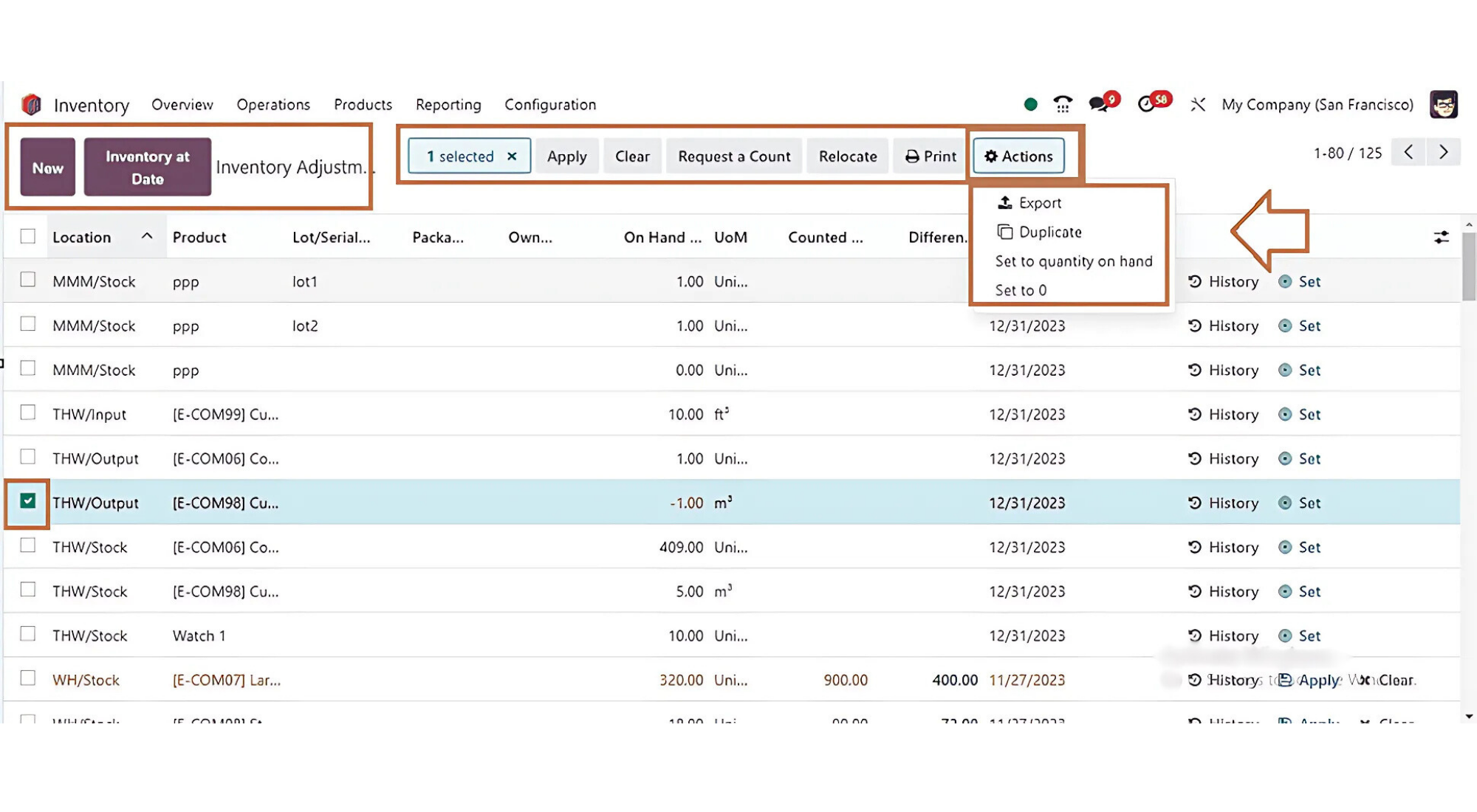Screen dimensions: 1477x812
Task: Click History icon for lot1 row
Action: coord(1195,281)
